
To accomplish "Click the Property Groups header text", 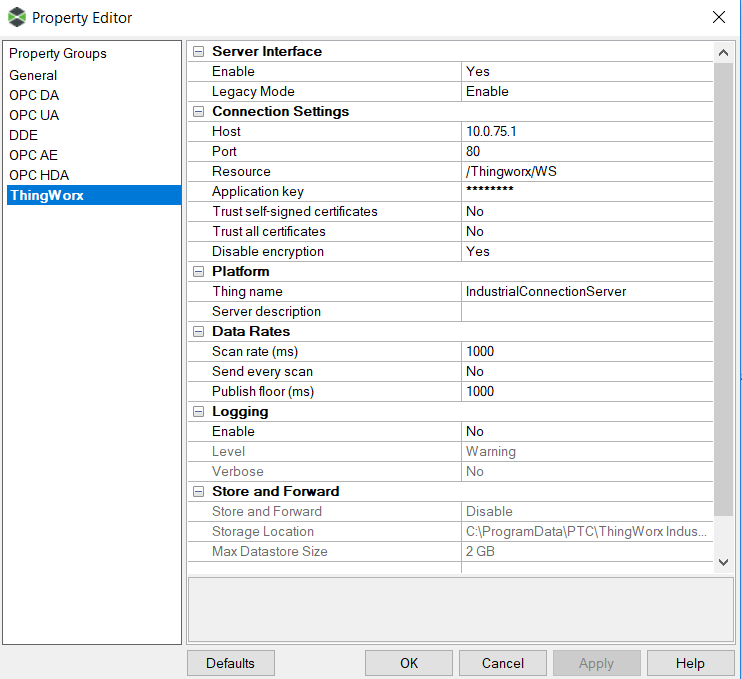I will (58, 53).
